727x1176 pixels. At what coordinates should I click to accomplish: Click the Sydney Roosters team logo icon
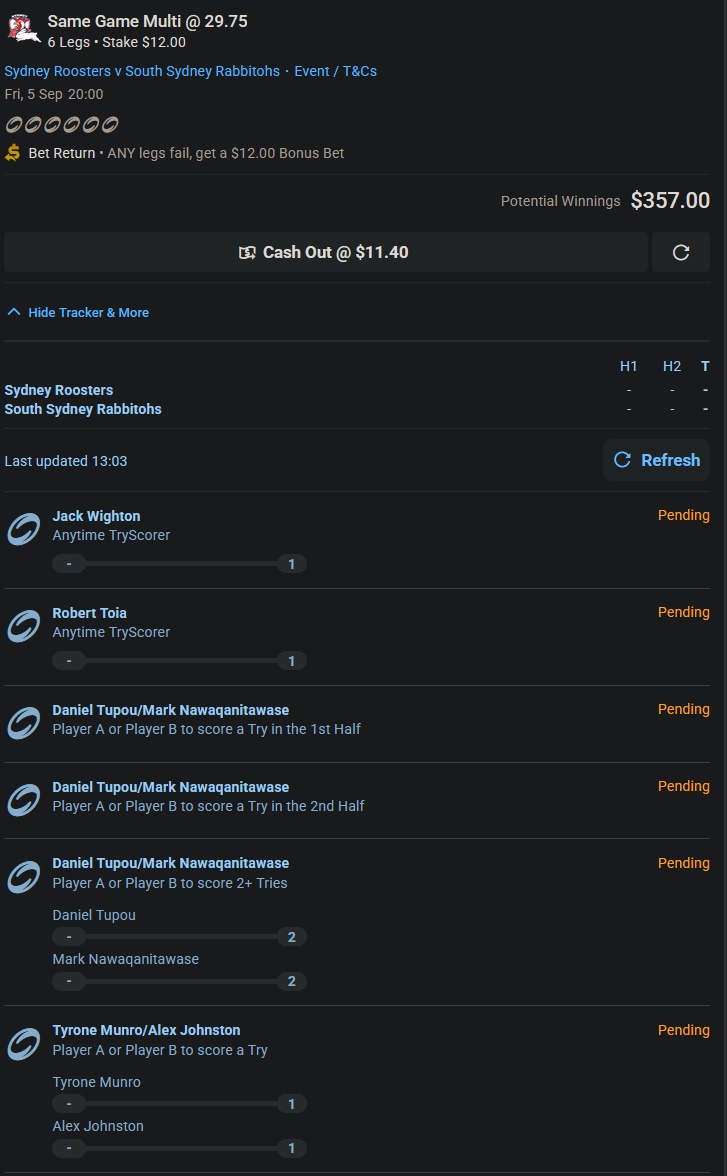coord(23,28)
